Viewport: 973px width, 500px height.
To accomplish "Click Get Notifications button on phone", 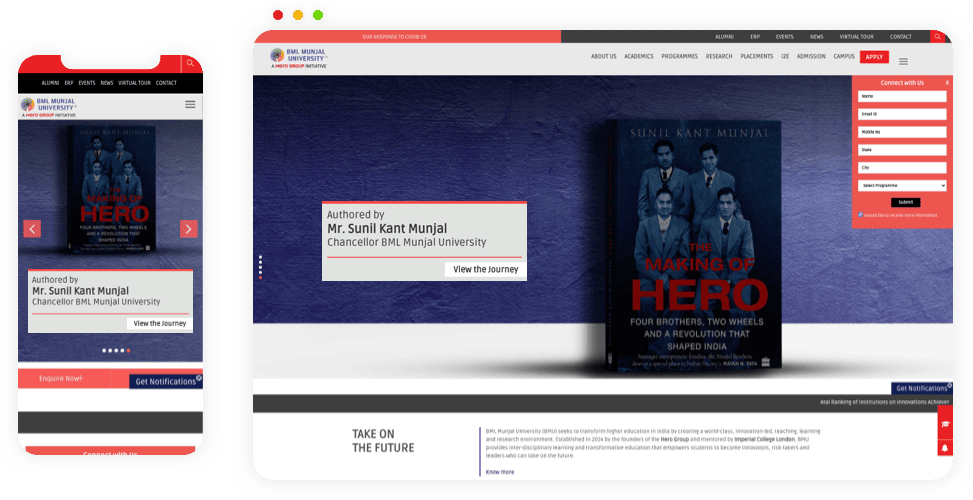I will pyautogui.click(x=165, y=382).
